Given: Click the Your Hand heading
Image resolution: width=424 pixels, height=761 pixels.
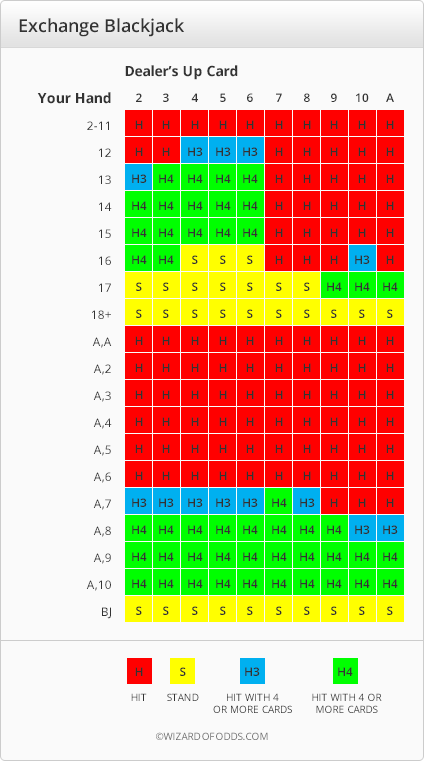Looking at the screenshot, I should click(x=75, y=98).
